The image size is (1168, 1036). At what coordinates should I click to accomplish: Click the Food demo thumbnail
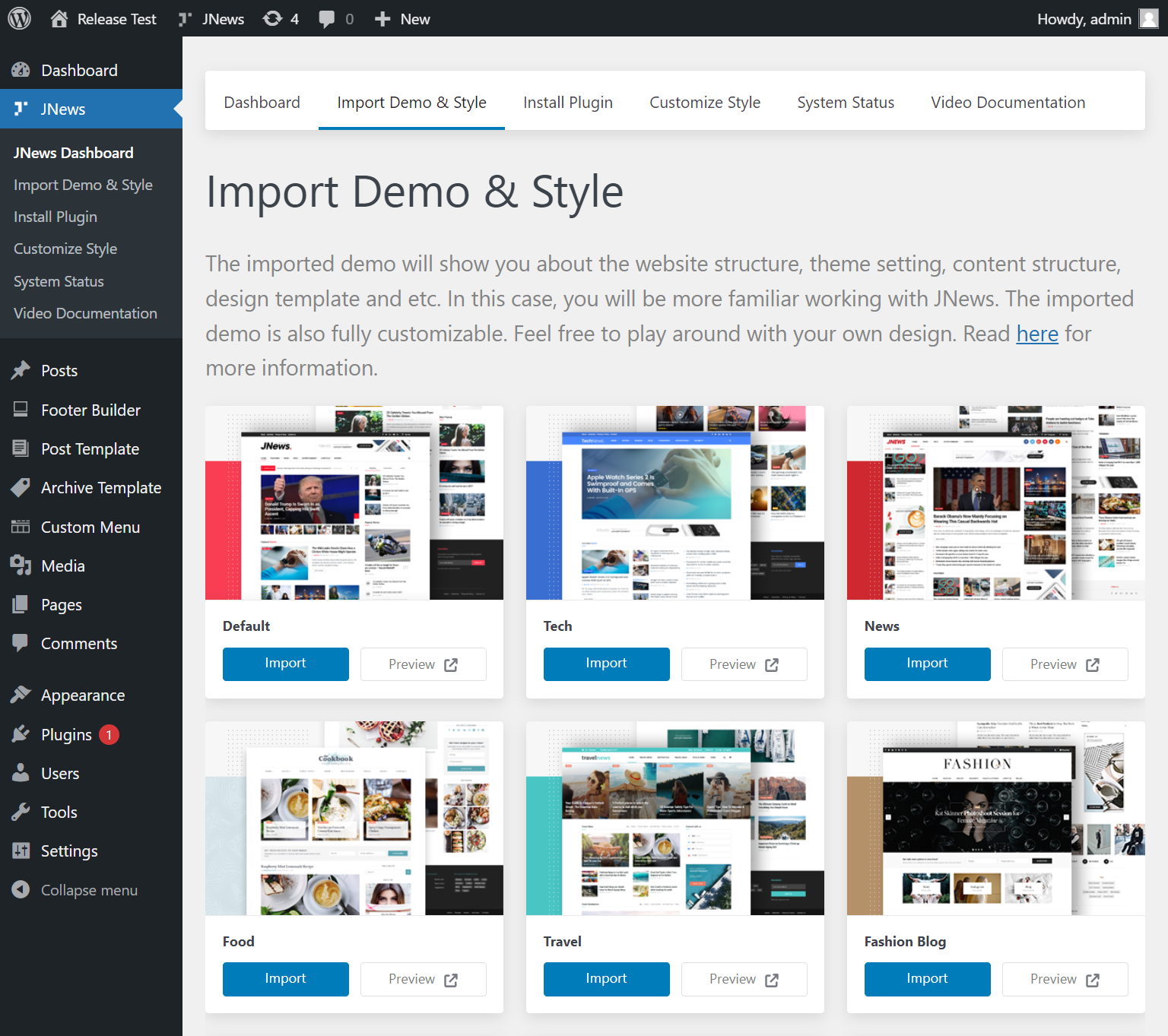(354, 818)
